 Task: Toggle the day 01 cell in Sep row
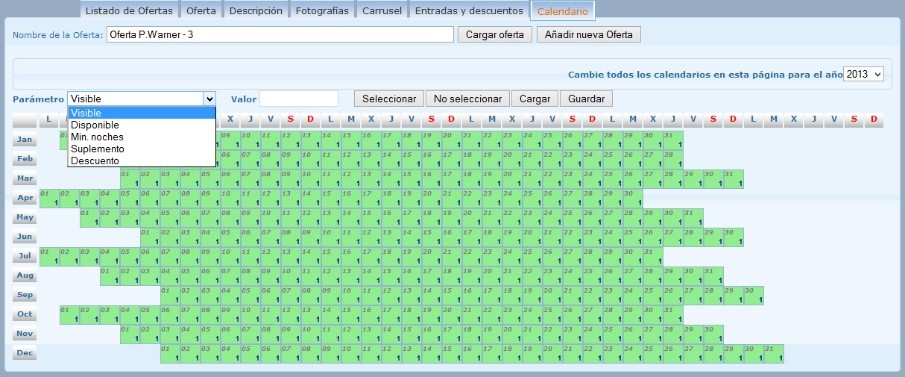[170, 296]
